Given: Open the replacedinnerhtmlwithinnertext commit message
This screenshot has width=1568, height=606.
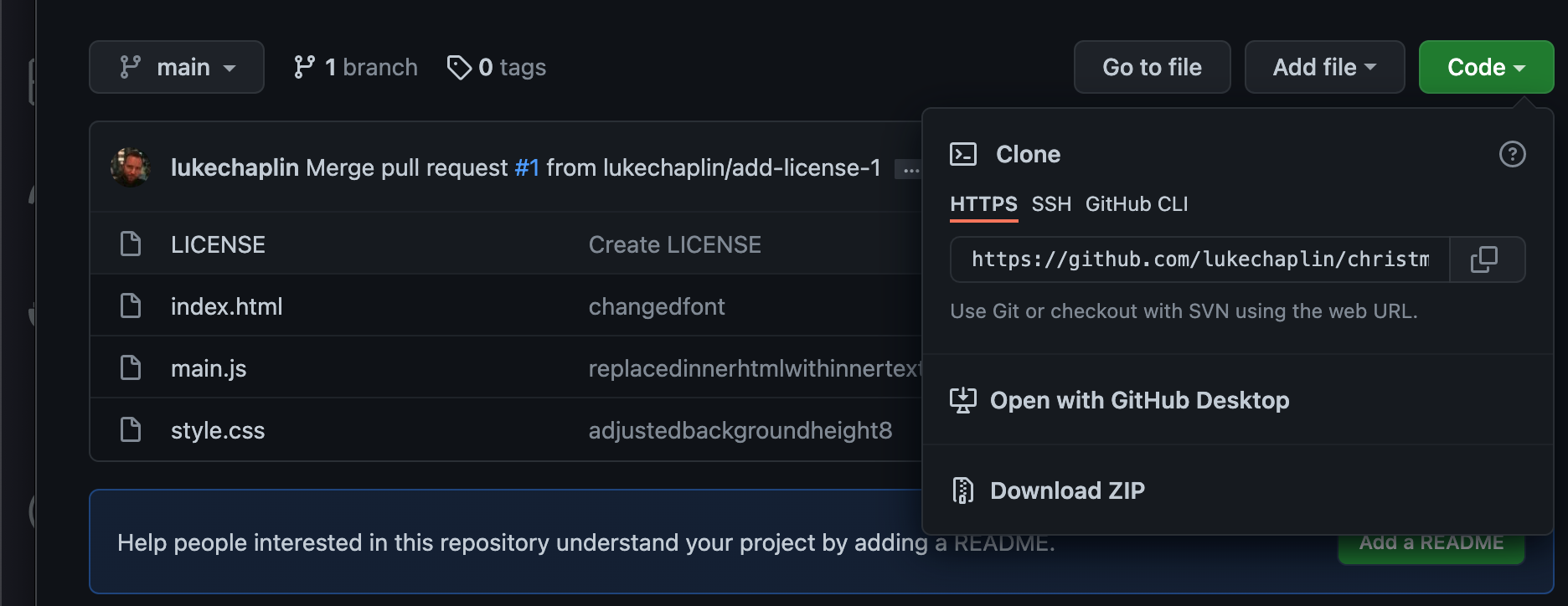Looking at the screenshot, I should [x=755, y=368].
